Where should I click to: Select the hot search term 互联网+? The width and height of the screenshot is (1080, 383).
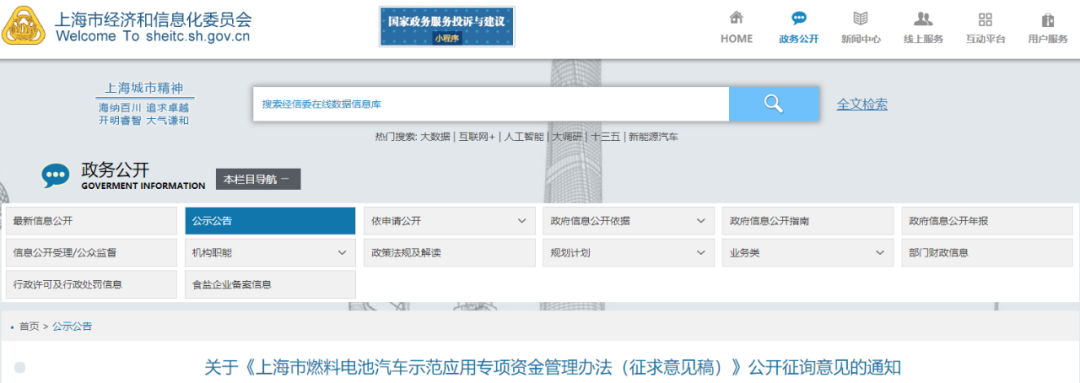(x=477, y=136)
